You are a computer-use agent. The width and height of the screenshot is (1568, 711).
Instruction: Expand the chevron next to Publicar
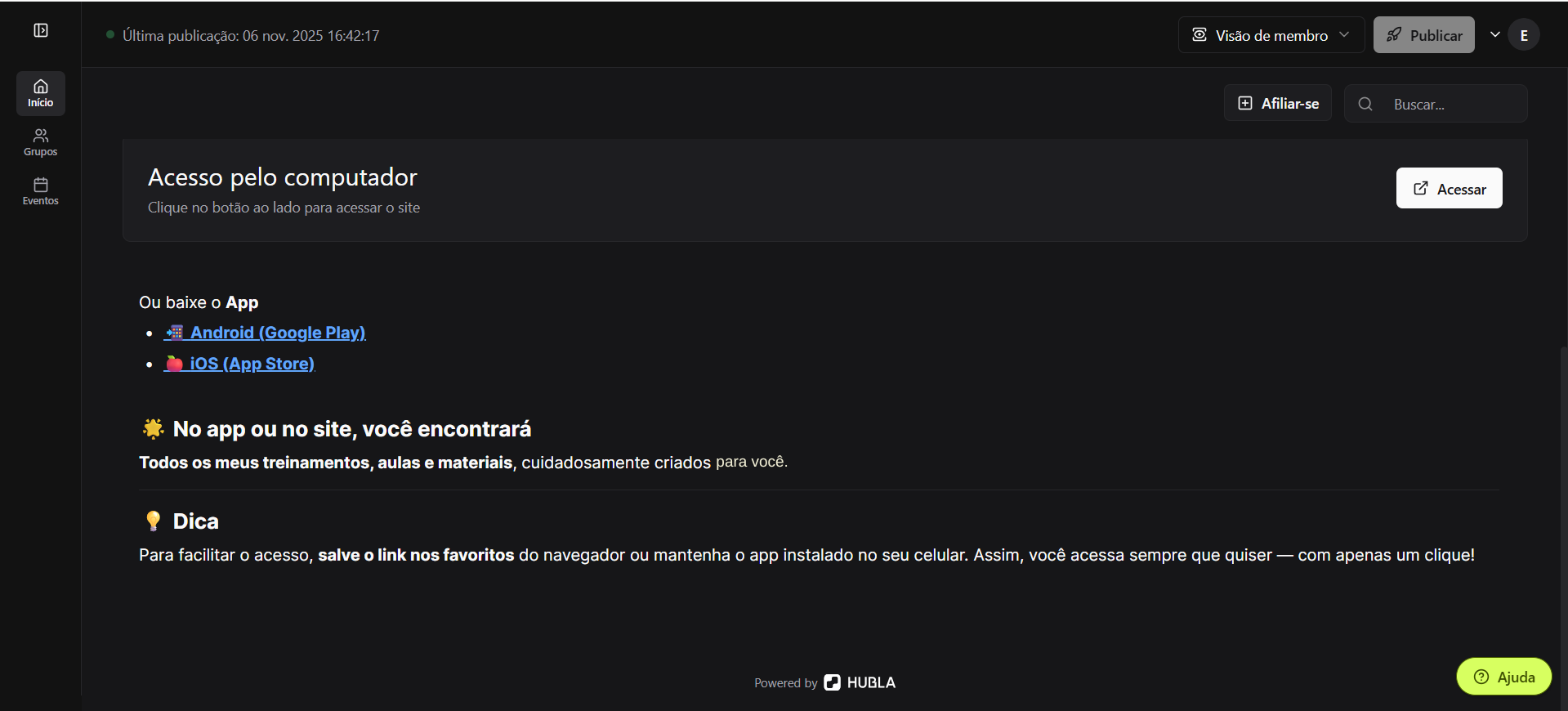(x=1494, y=34)
